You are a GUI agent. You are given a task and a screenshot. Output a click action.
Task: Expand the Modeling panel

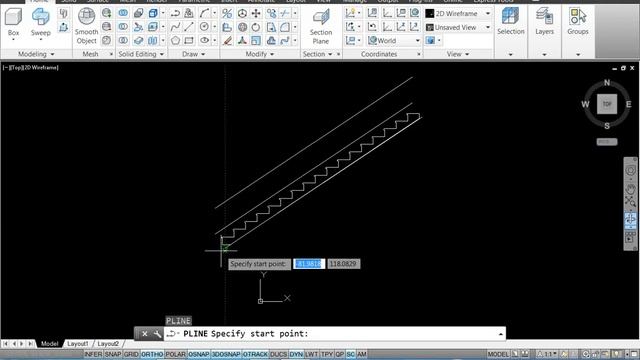click(x=36, y=54)
